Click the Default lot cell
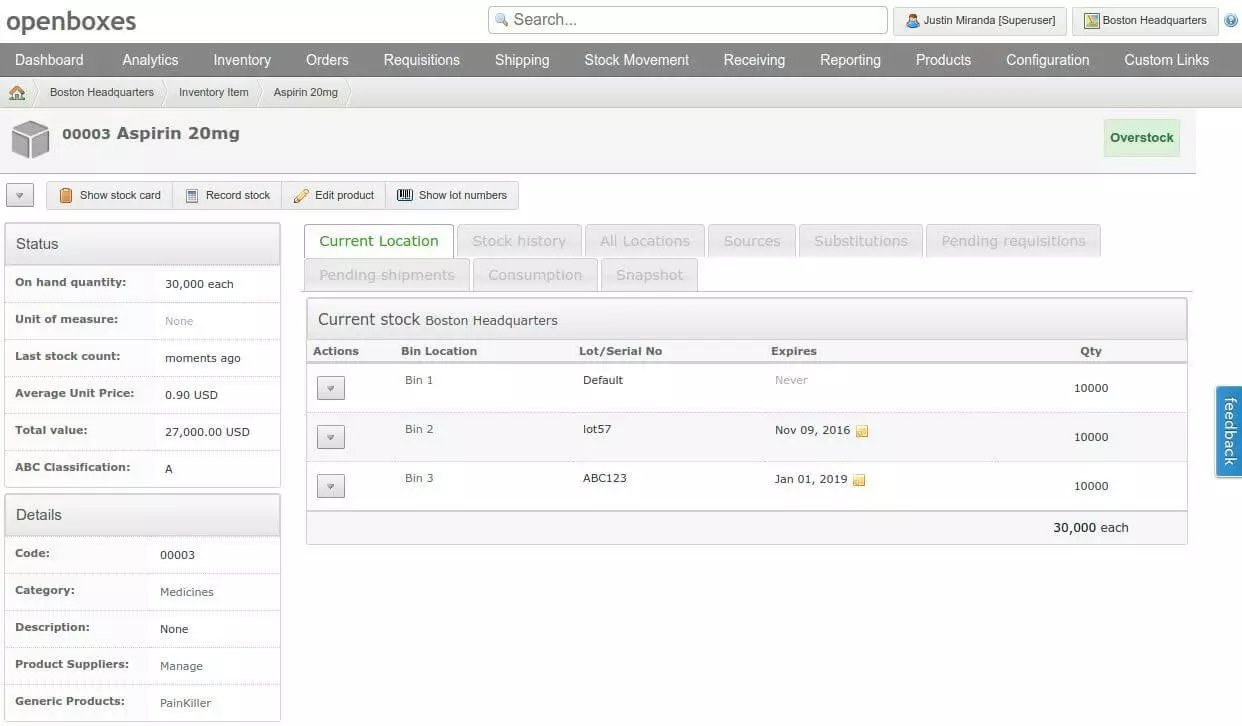This screenshot has height=726, width=1242. tap(603, 380)
